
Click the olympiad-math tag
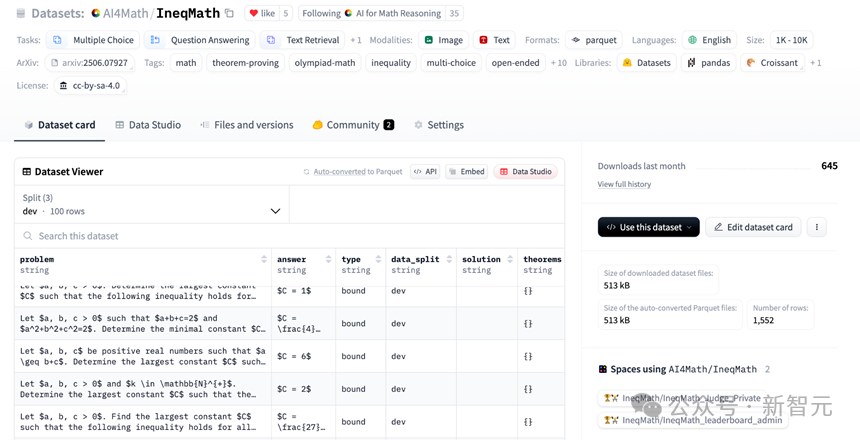click(x=325, y=63)
